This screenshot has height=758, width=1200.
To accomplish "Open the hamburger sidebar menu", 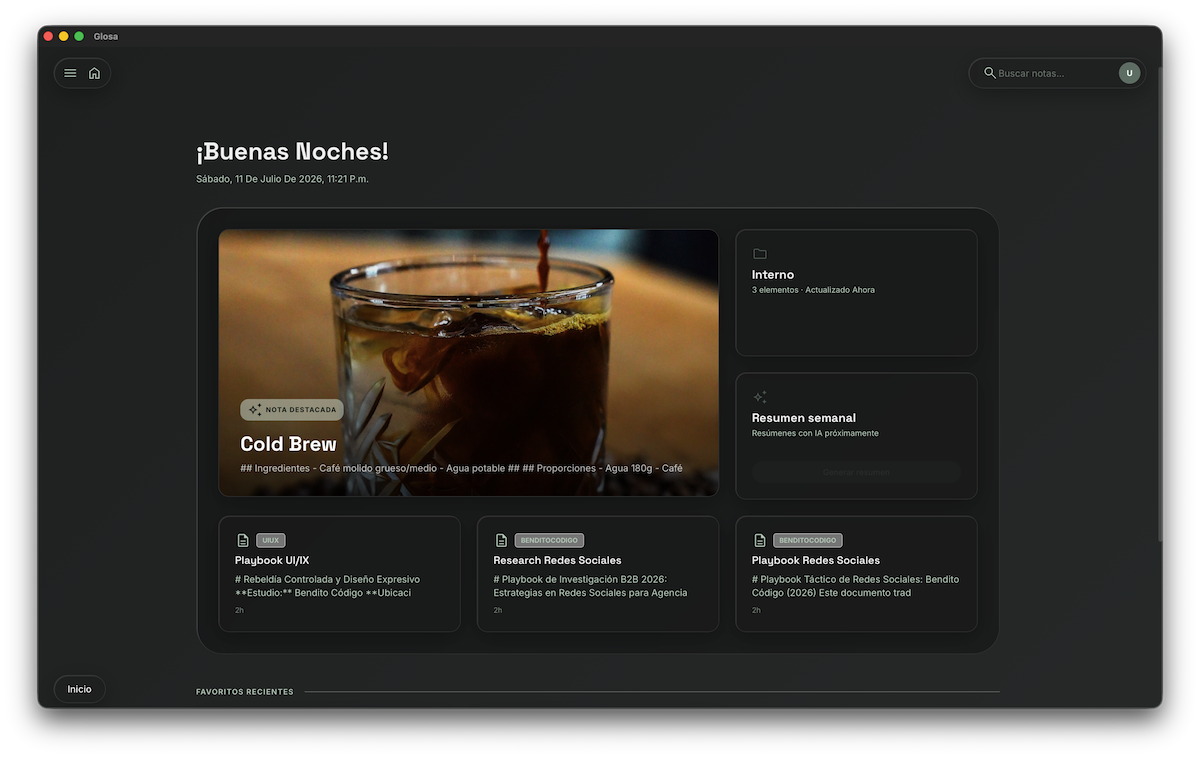I will [70, 73].
